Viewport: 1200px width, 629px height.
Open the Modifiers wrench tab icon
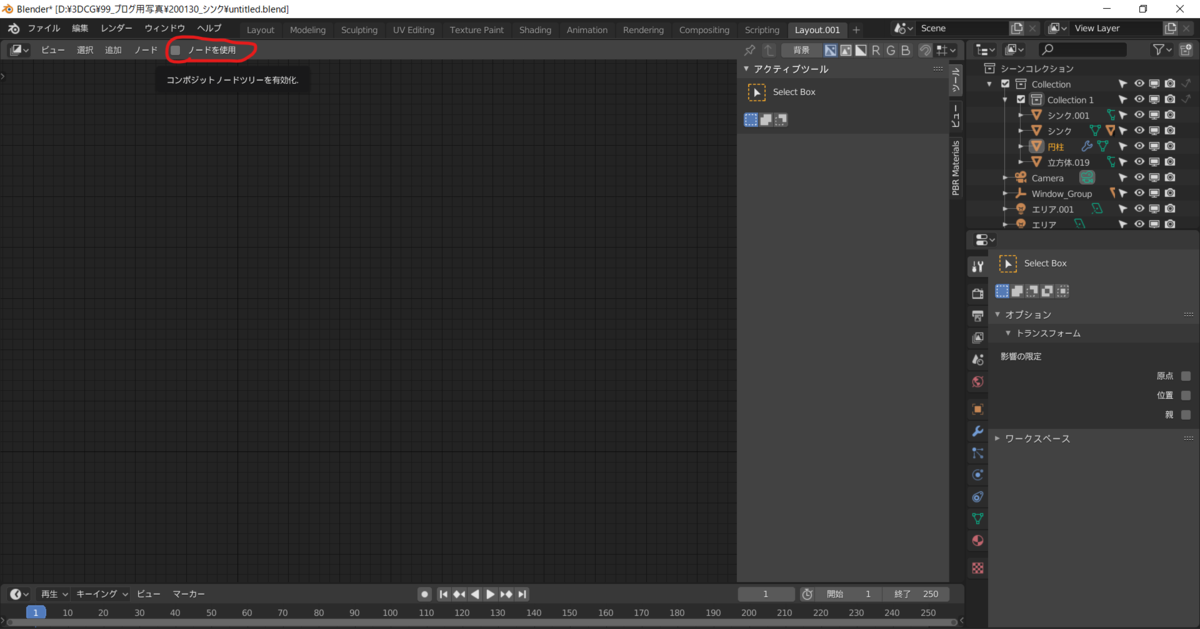978,431
